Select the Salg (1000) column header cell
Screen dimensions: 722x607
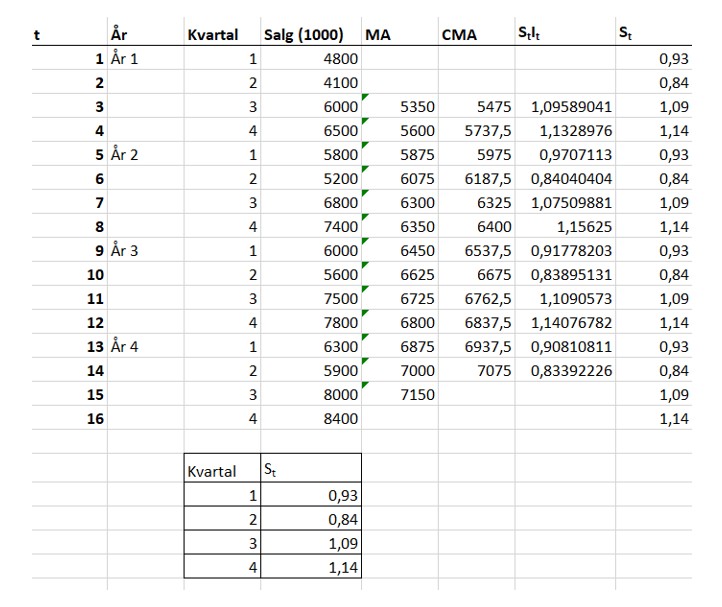coord(309,36)
